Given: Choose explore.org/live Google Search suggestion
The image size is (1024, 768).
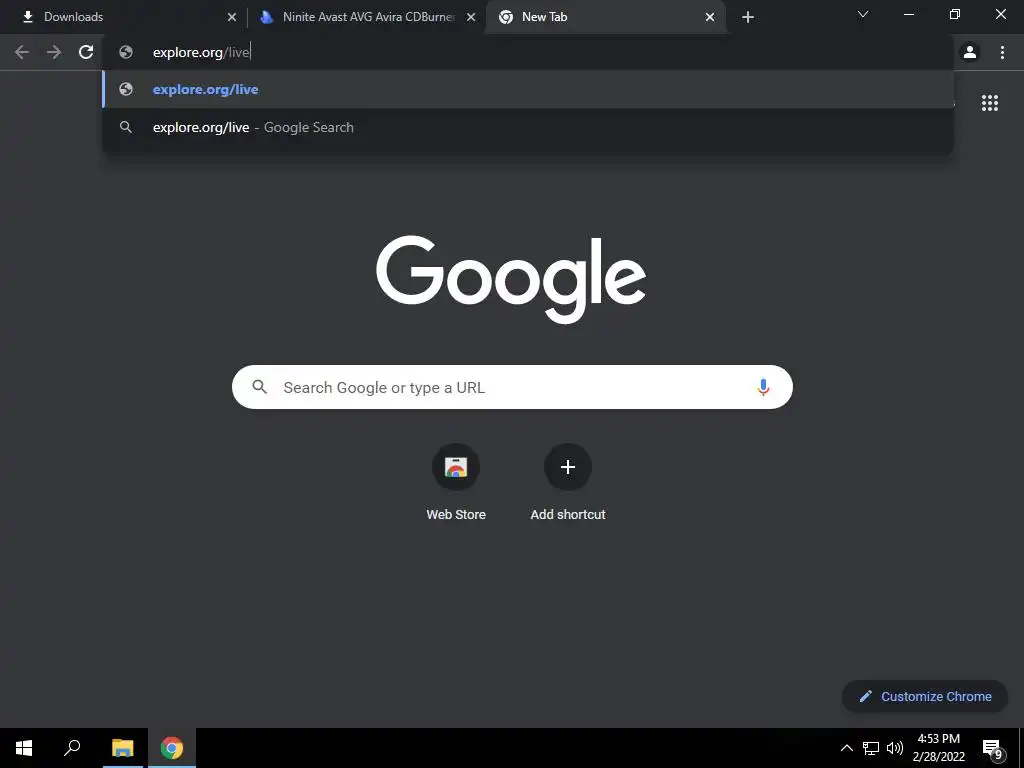Looking at the screenshot, I should click(x=528, y=127).
